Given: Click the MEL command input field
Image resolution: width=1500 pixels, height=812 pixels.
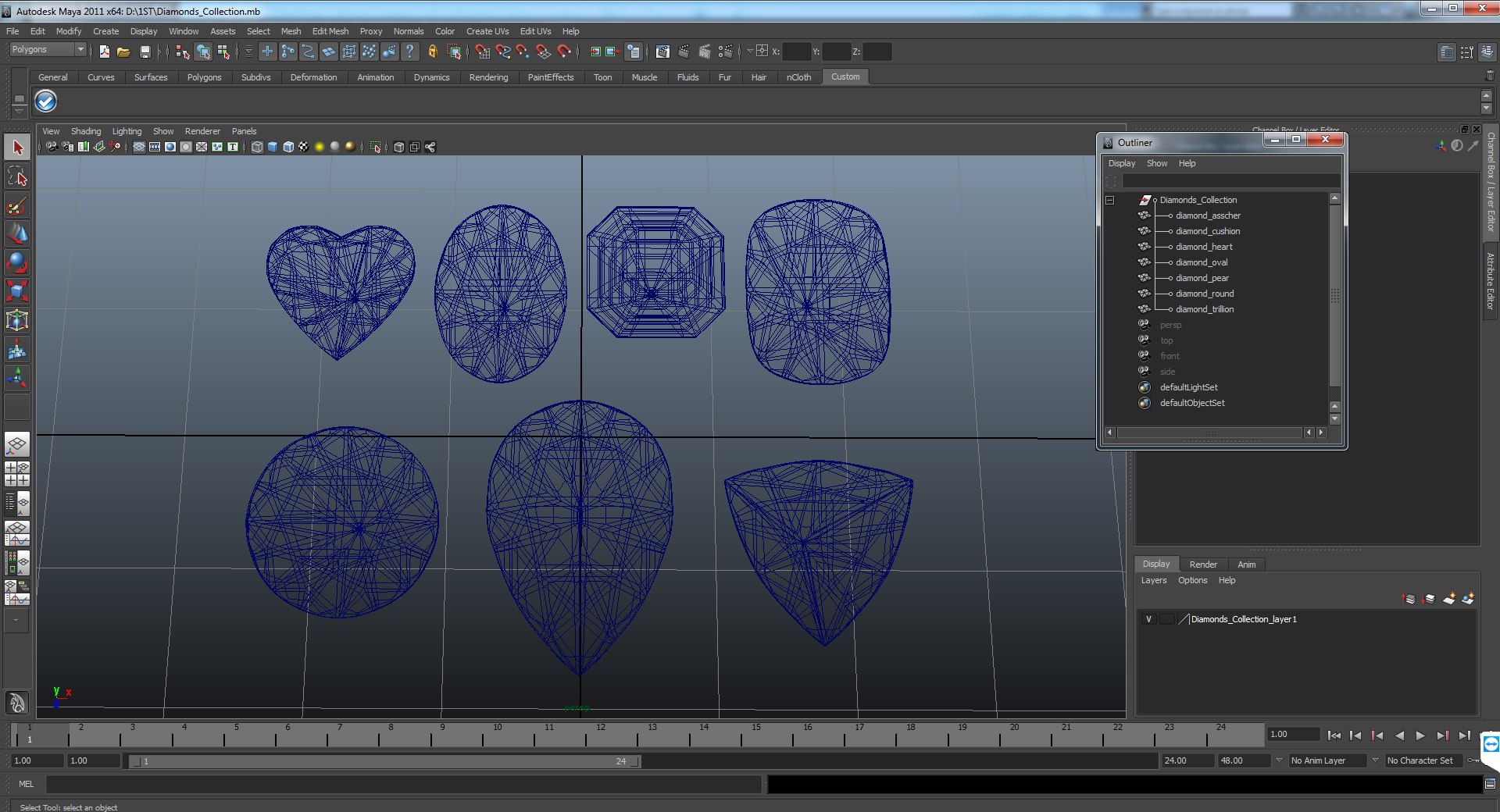Looking at the screenshot, I should point(403,784).
